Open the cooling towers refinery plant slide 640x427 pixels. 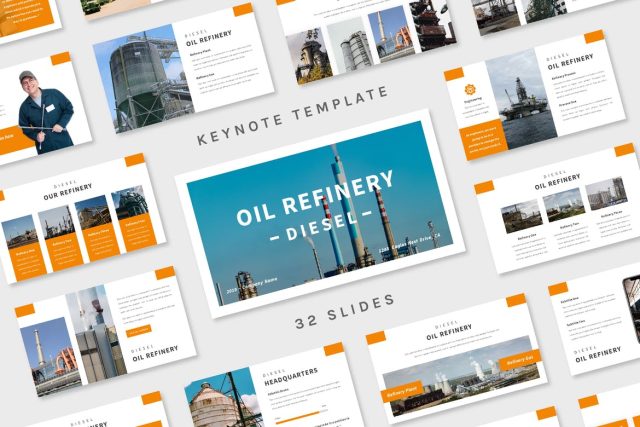pyautogui.click(x=455, y=355)
